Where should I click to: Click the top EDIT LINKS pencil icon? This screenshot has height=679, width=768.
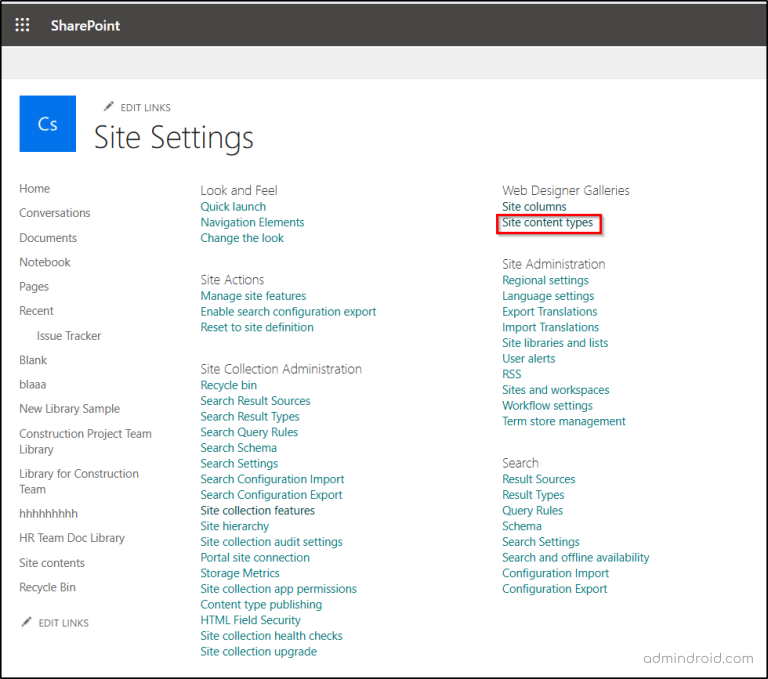click(109, 106)
